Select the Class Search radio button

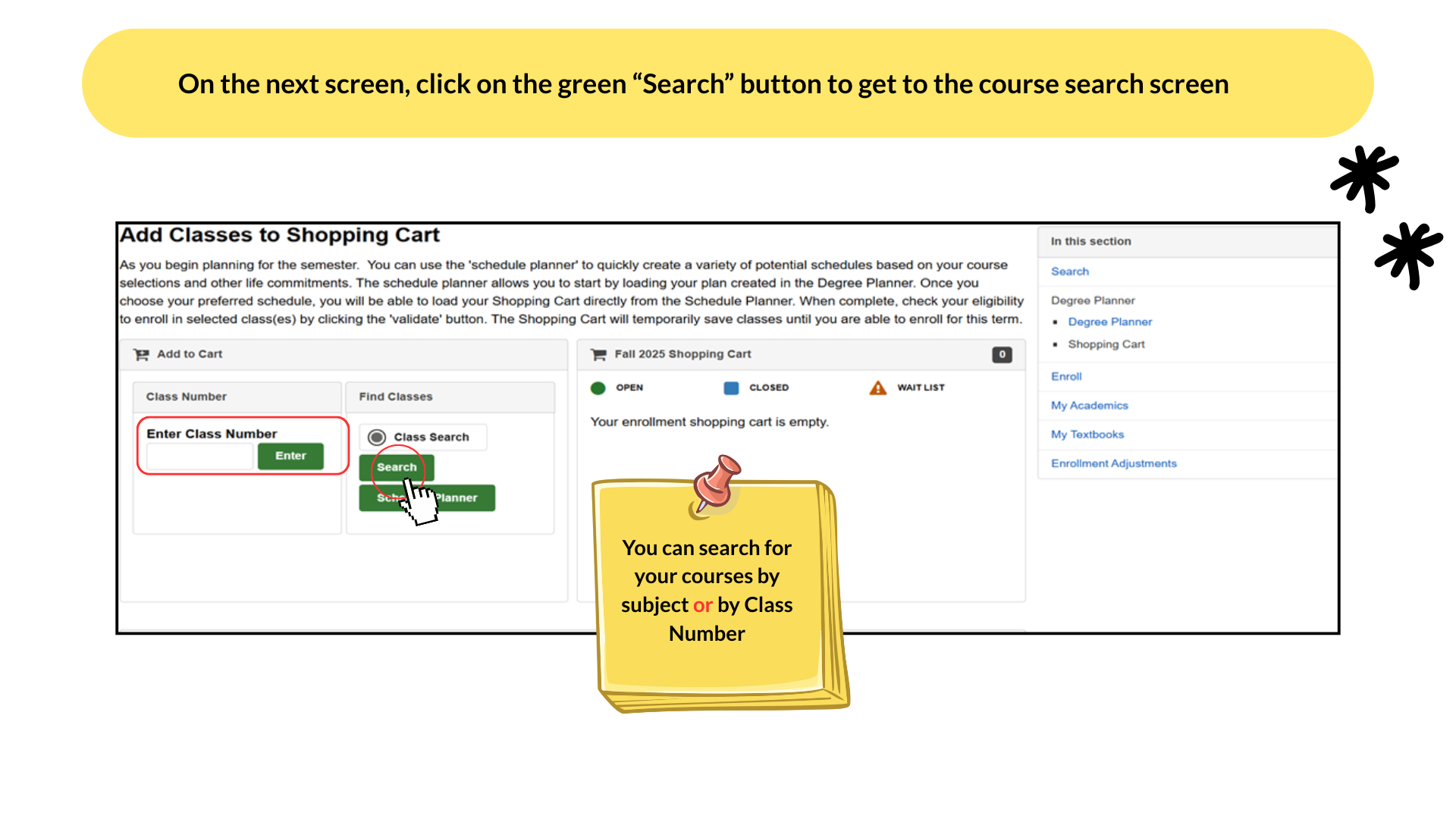(x=377, y=437)
